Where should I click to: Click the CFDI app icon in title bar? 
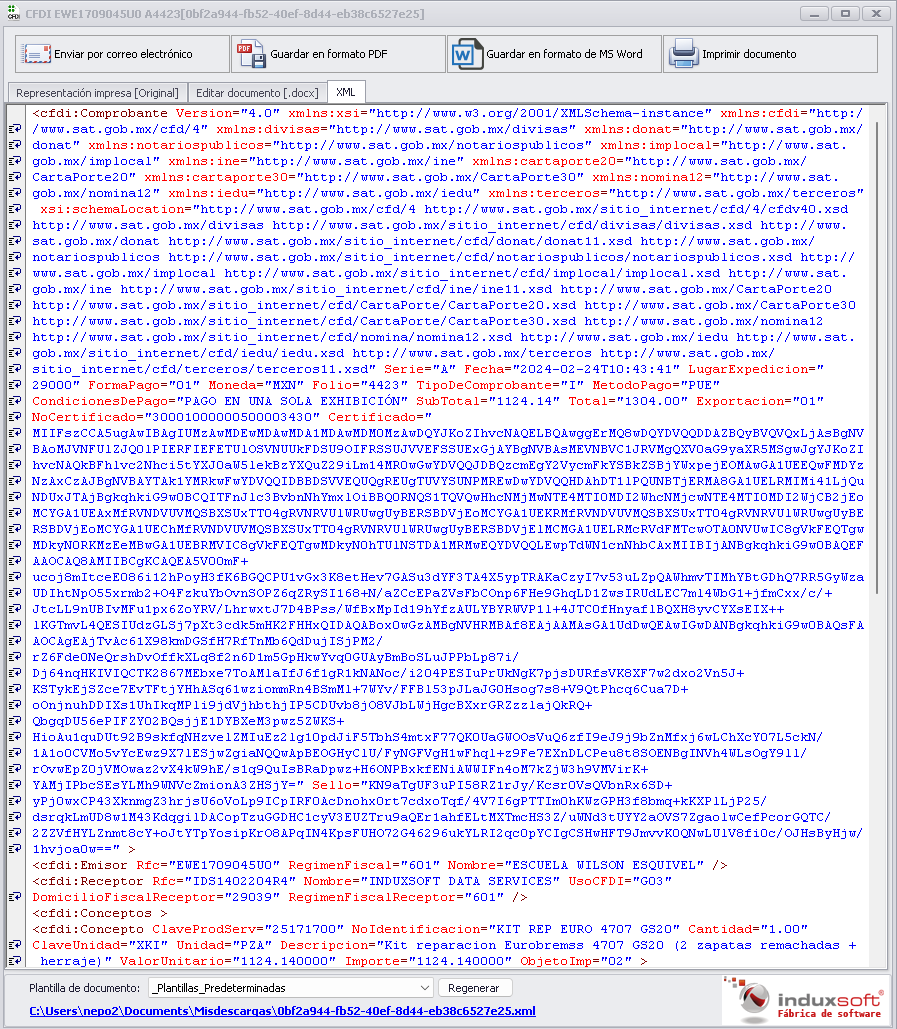click(x=12, y=14)
